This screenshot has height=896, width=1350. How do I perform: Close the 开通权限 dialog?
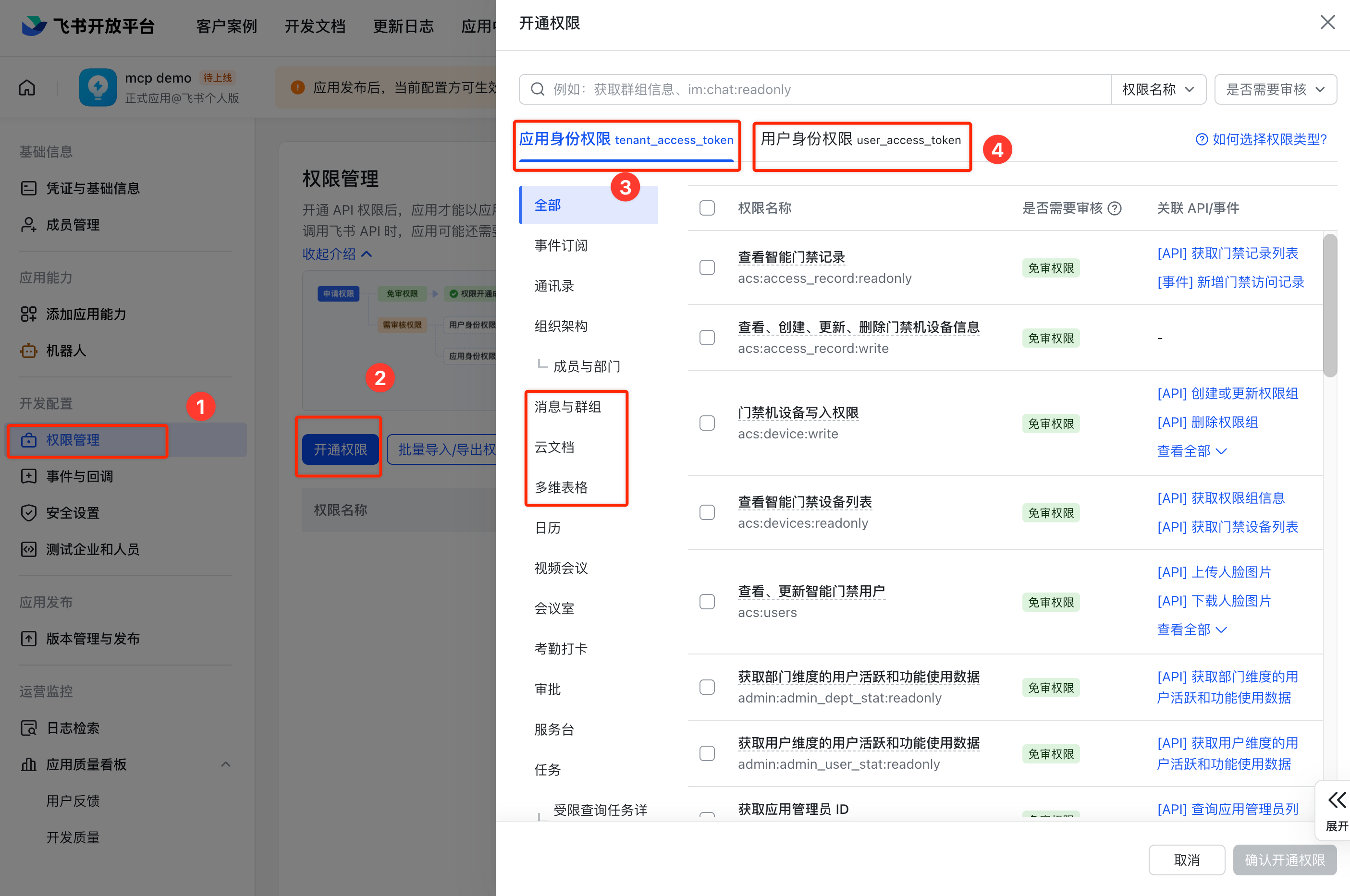coord(1327,23)
